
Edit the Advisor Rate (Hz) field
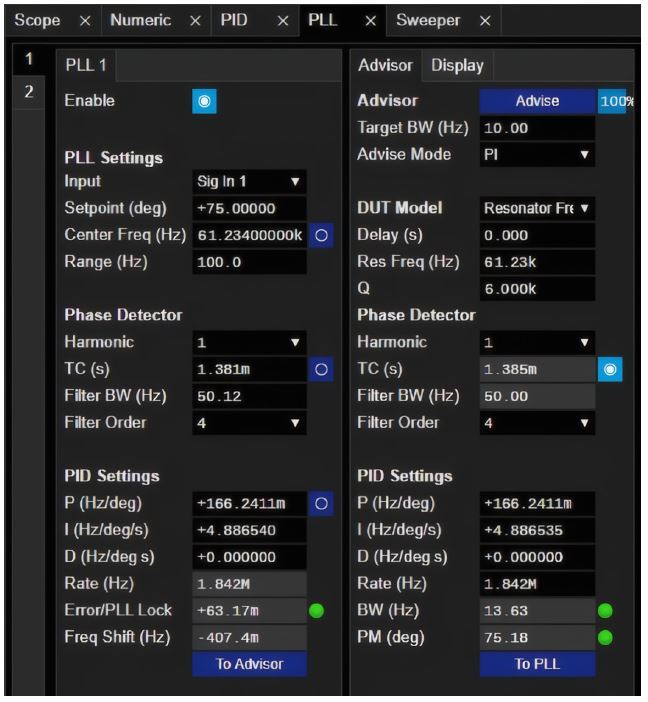pos(537,584)
